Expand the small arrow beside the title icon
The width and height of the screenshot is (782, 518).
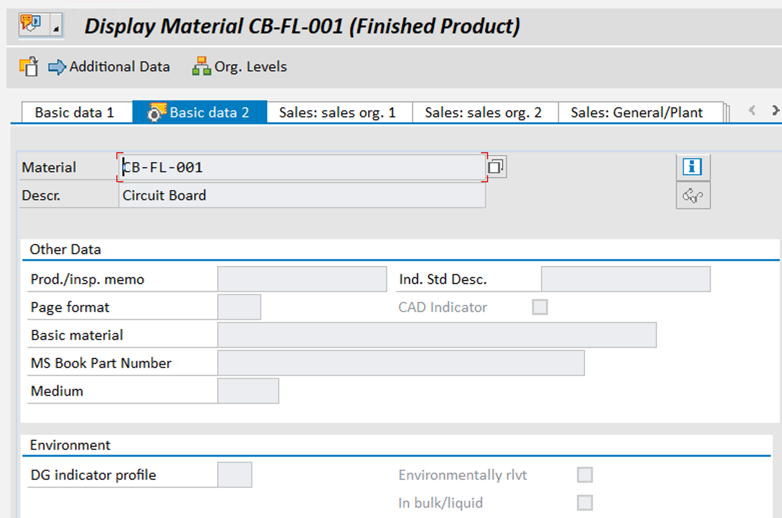tap(56, 25)
